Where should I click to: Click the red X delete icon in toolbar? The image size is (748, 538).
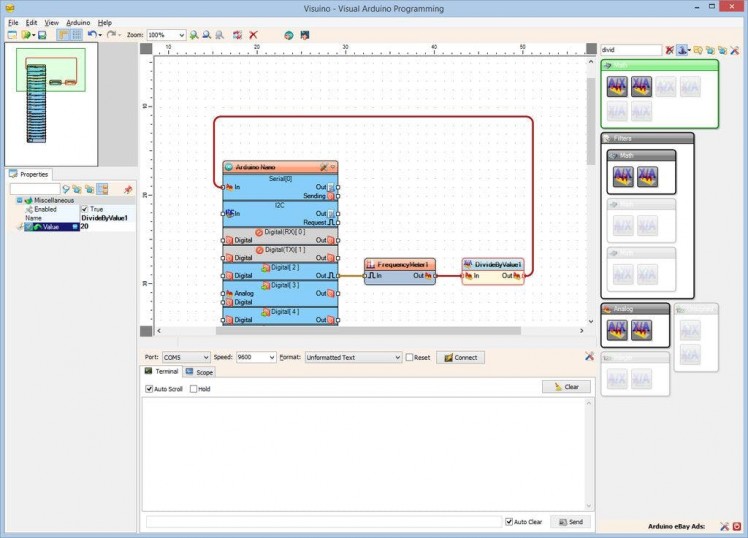click(254, 35)
